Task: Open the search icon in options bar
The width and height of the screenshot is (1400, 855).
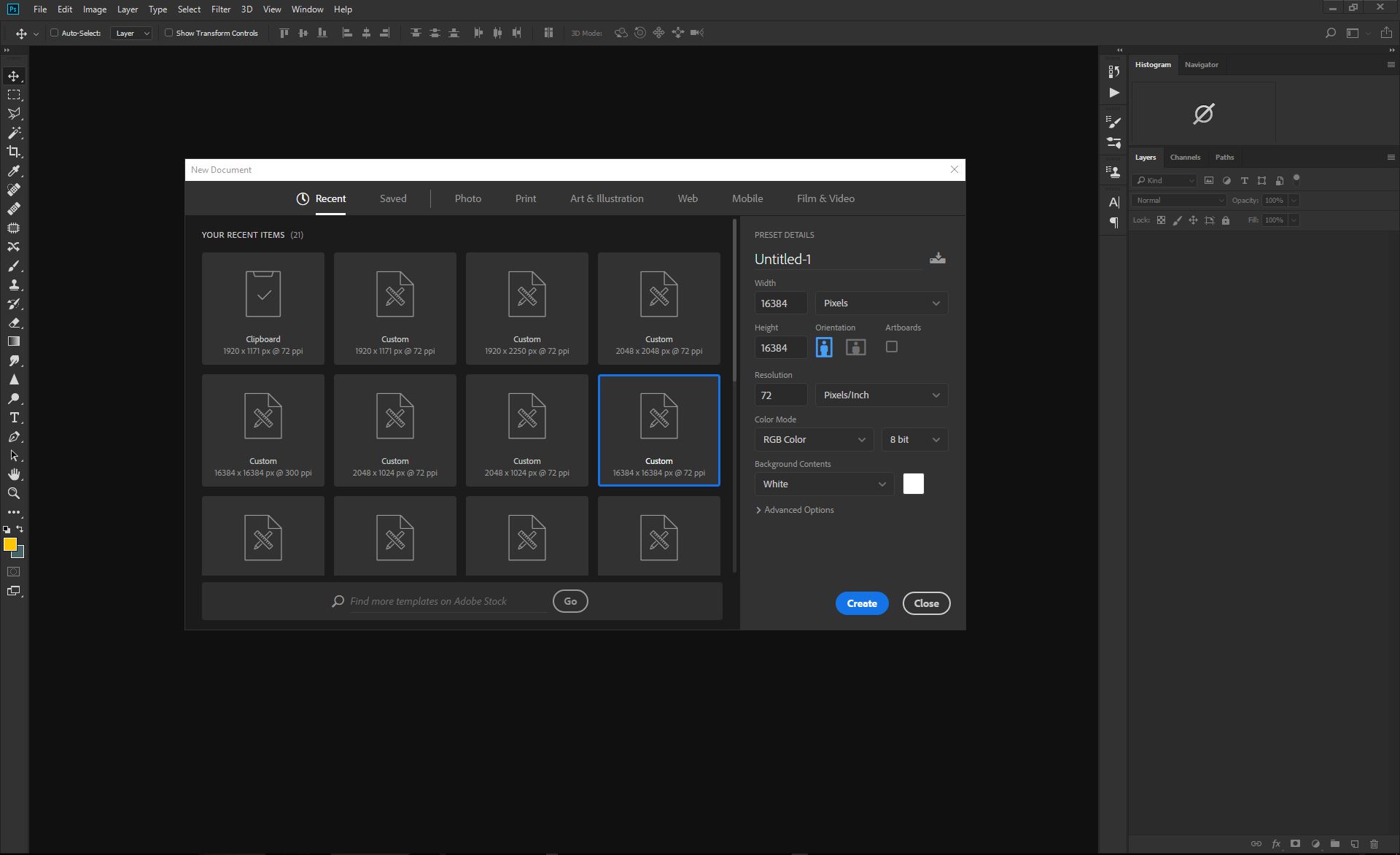Action: [1330, 33]
